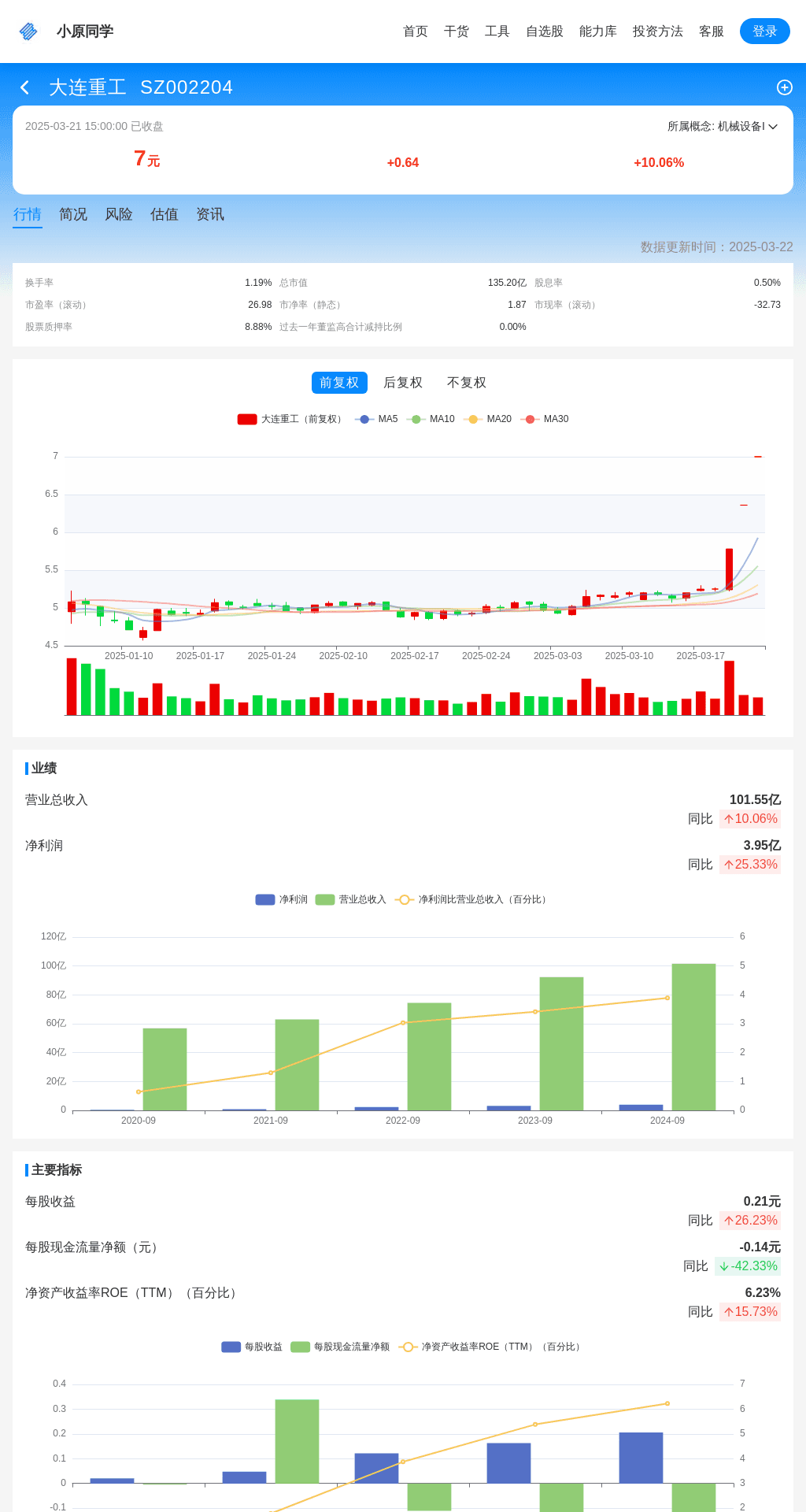Viewport: 806px width, 1512px height.
Task: Open the 首页 menu item
Action: [x=416, y=31]
